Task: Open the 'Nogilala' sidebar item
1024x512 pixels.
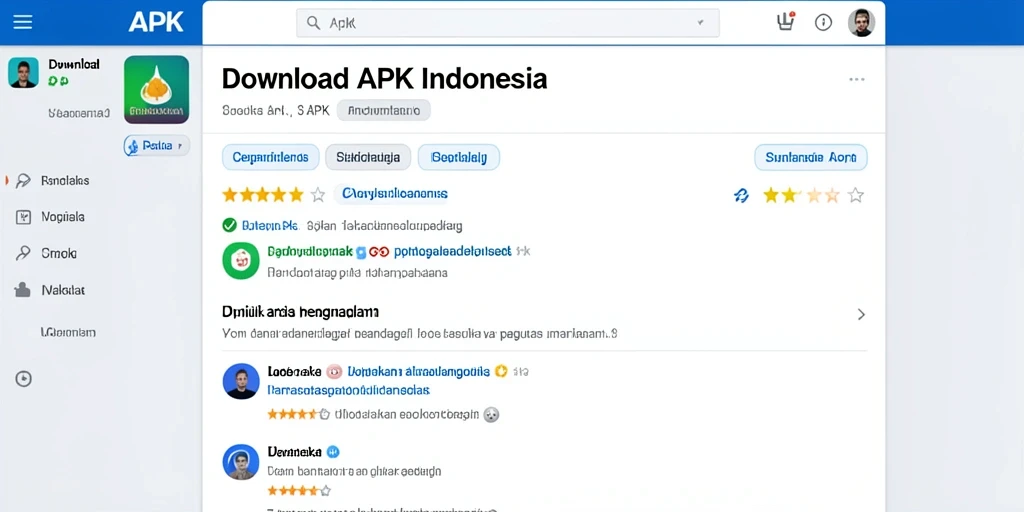Action: 63,217
